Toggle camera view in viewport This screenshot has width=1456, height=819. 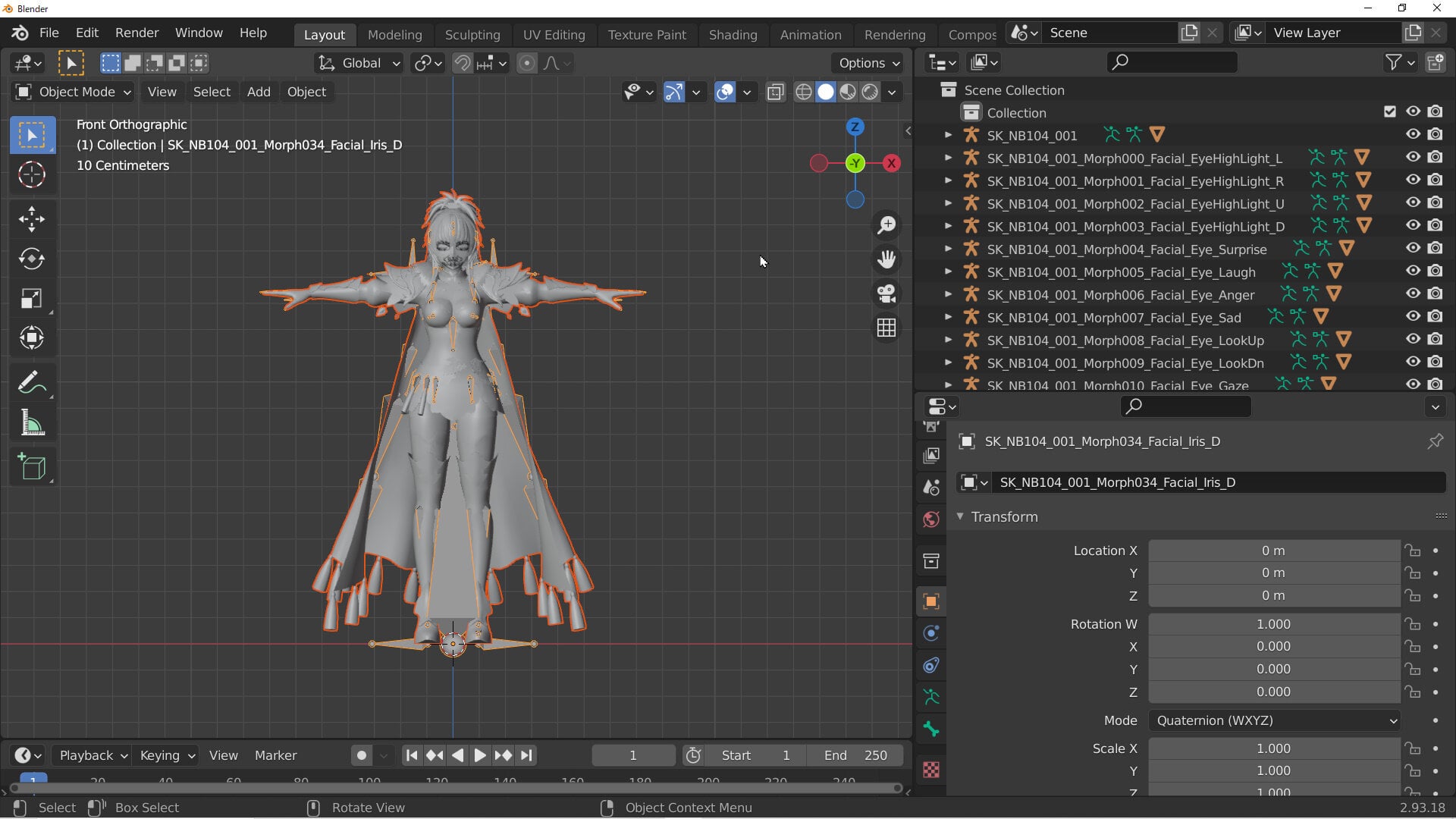point(886,293)
